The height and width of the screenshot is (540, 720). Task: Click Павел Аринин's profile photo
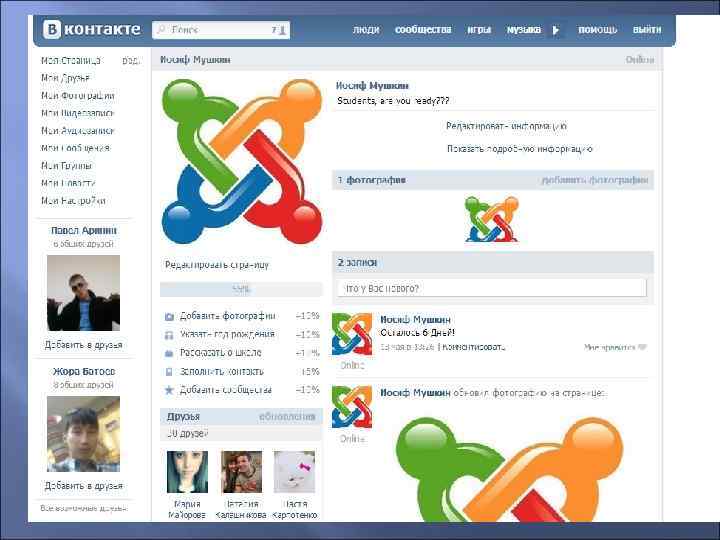pos(84,293)
